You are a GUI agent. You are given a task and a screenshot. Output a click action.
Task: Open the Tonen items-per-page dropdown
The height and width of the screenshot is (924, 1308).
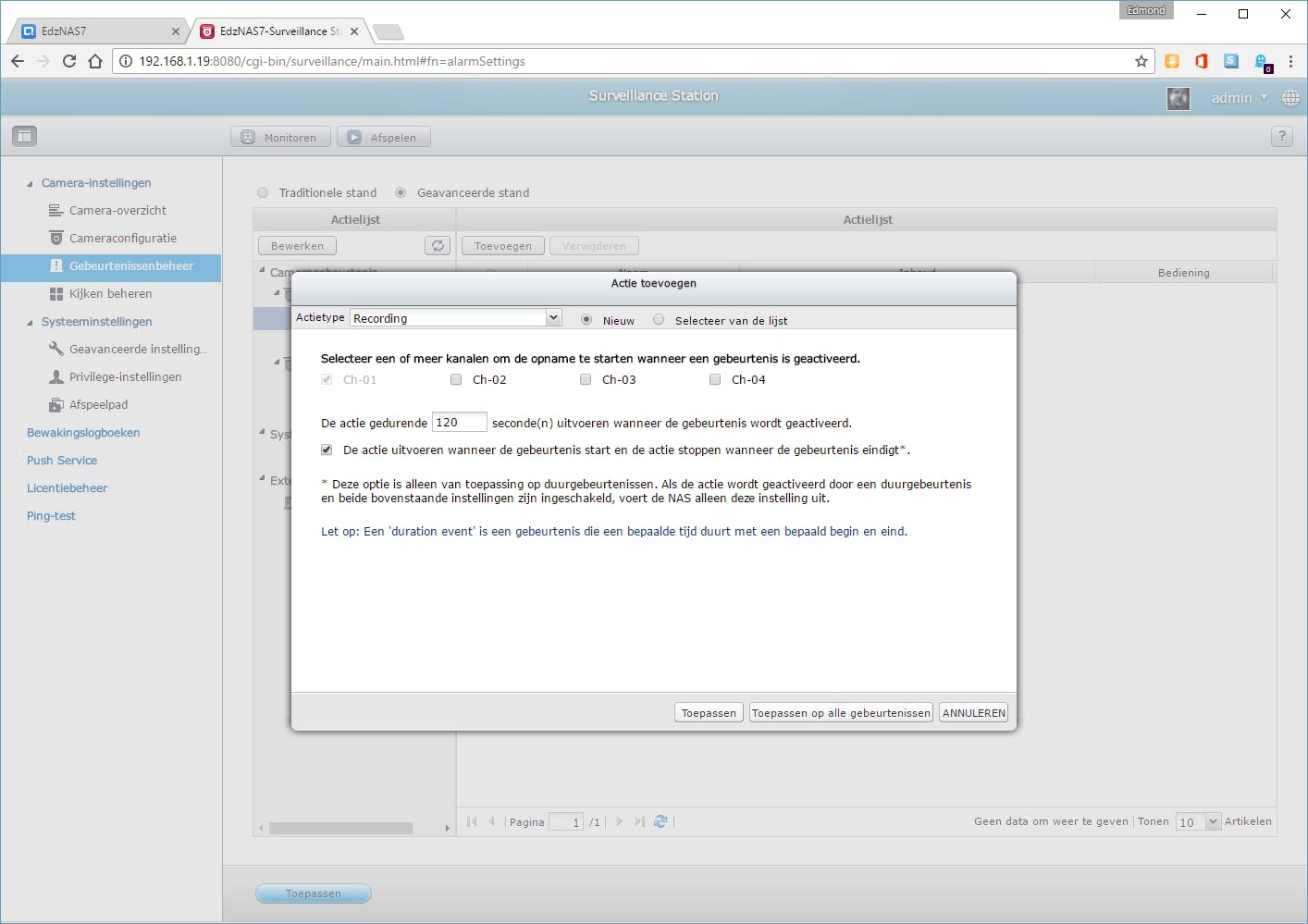(x=1198, y=821)
